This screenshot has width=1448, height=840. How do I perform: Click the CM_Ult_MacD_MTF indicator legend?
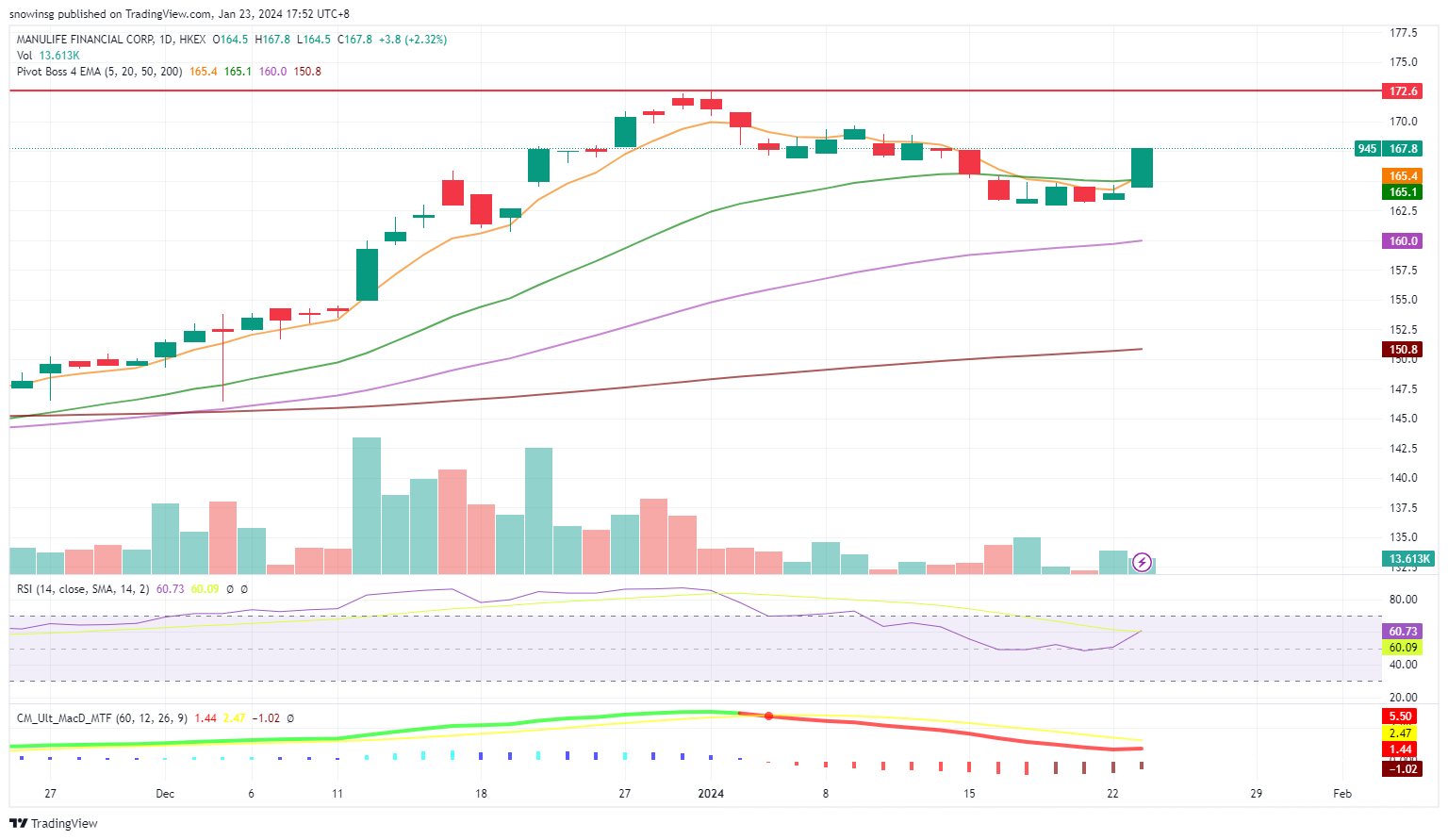[103, 718]
